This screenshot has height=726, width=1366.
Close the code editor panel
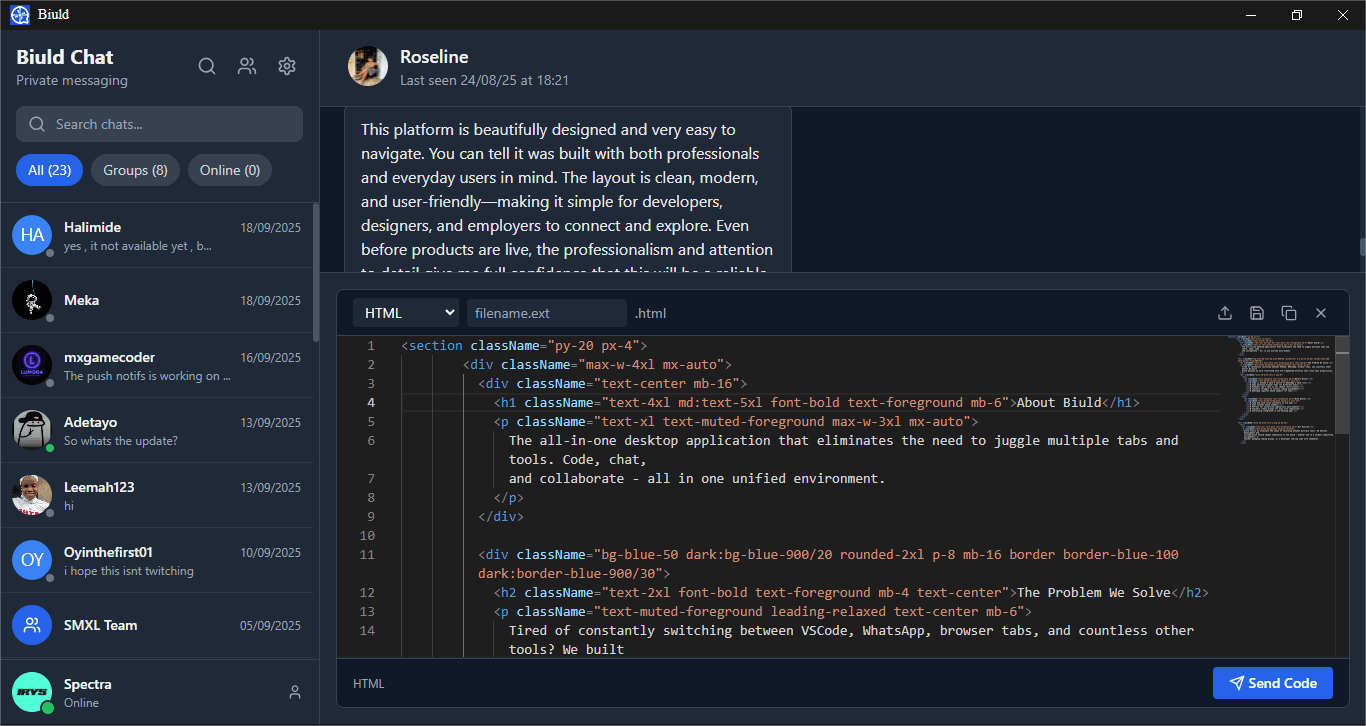pyautogui.click(x=1321, y=313)
